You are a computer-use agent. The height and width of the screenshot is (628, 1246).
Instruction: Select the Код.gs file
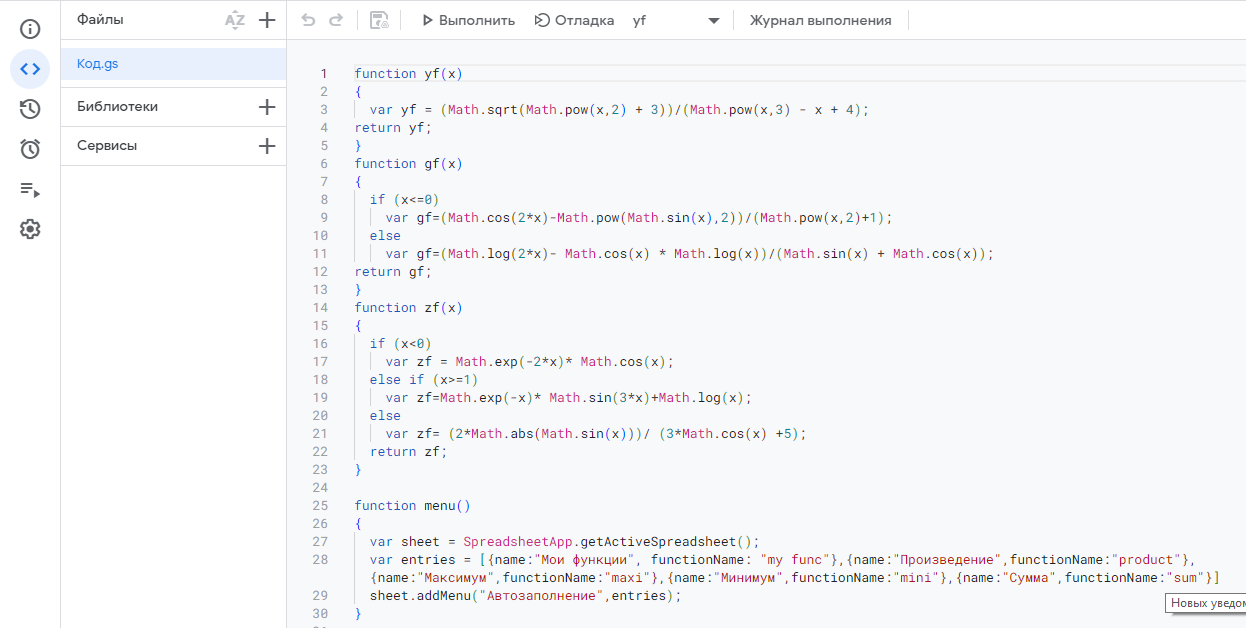tap(173, 64)
